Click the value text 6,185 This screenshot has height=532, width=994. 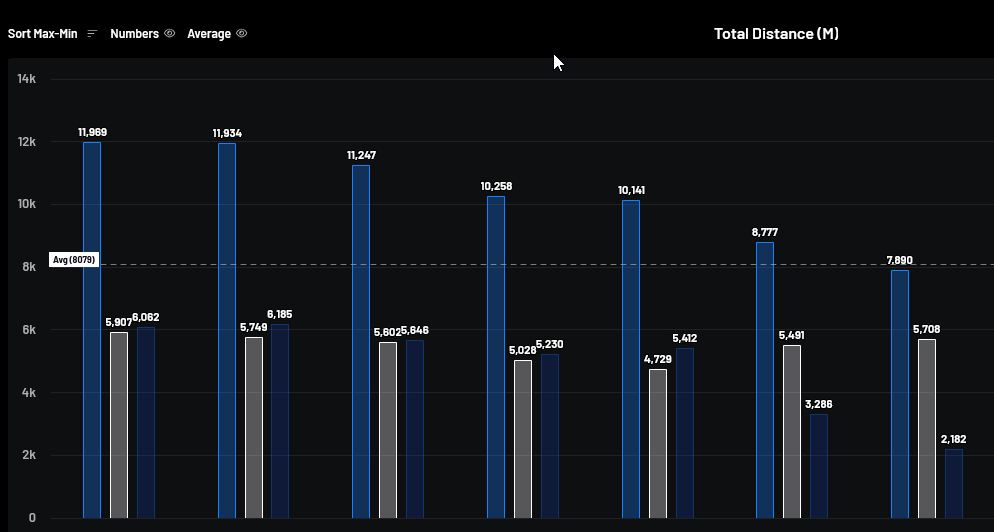click(280, 315)
